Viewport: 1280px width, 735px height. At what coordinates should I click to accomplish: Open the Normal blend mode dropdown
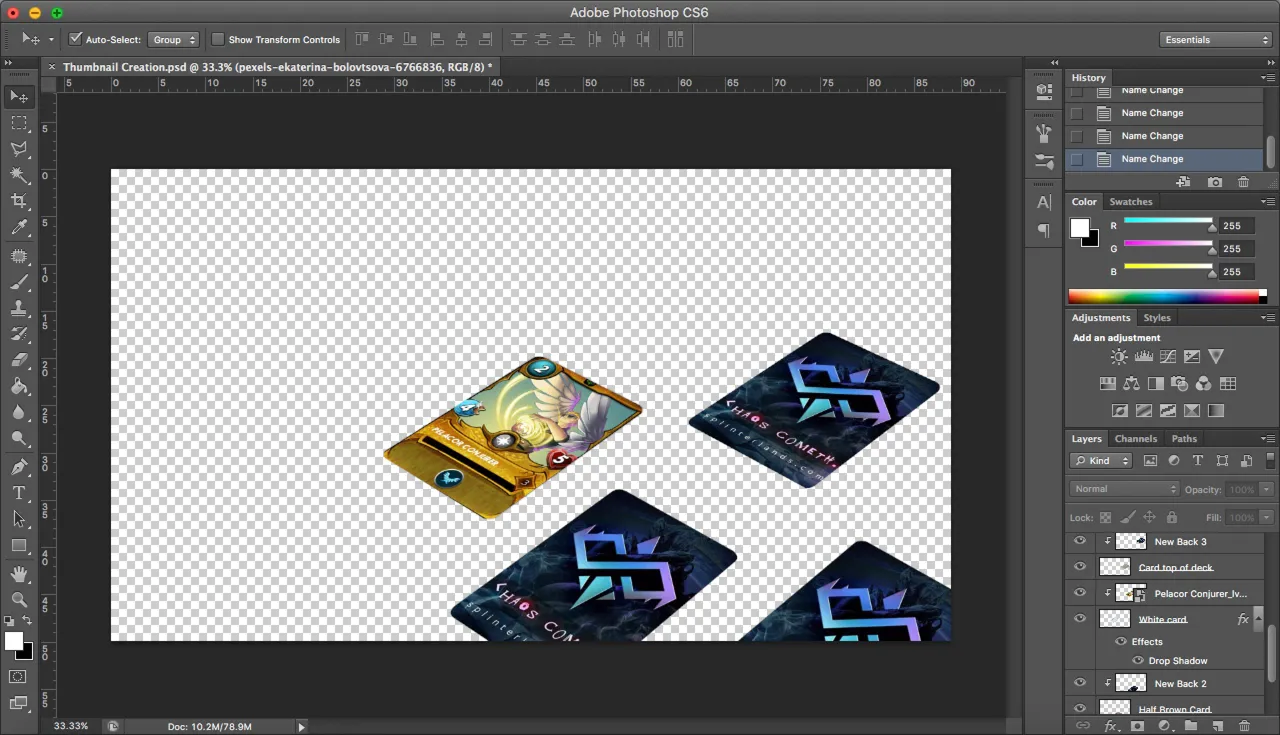tap(1125, 489)
